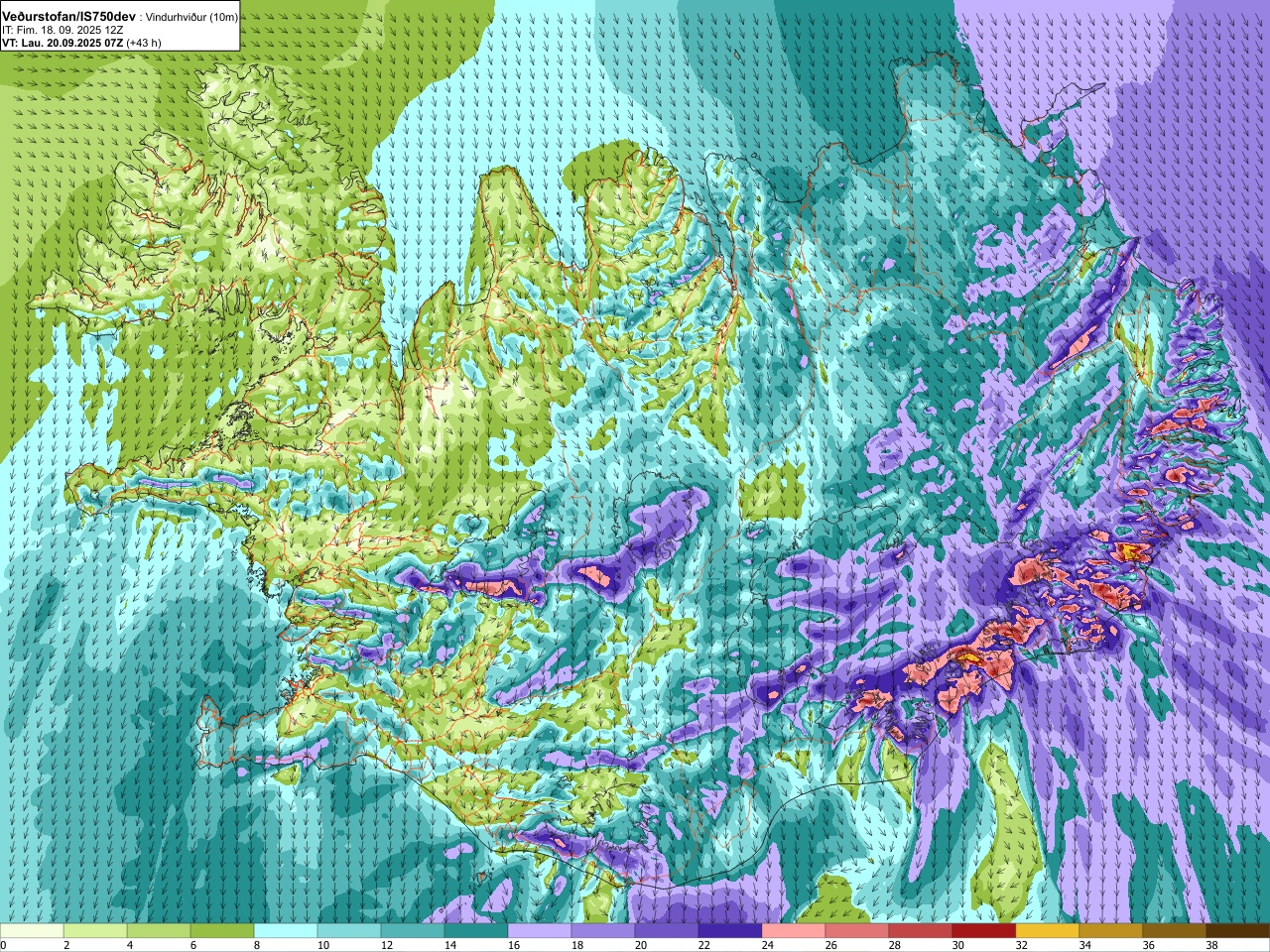Viewport: 1270px width, 952px height.
Task: Click the legend scale number 14
Action: pos(450,945)
